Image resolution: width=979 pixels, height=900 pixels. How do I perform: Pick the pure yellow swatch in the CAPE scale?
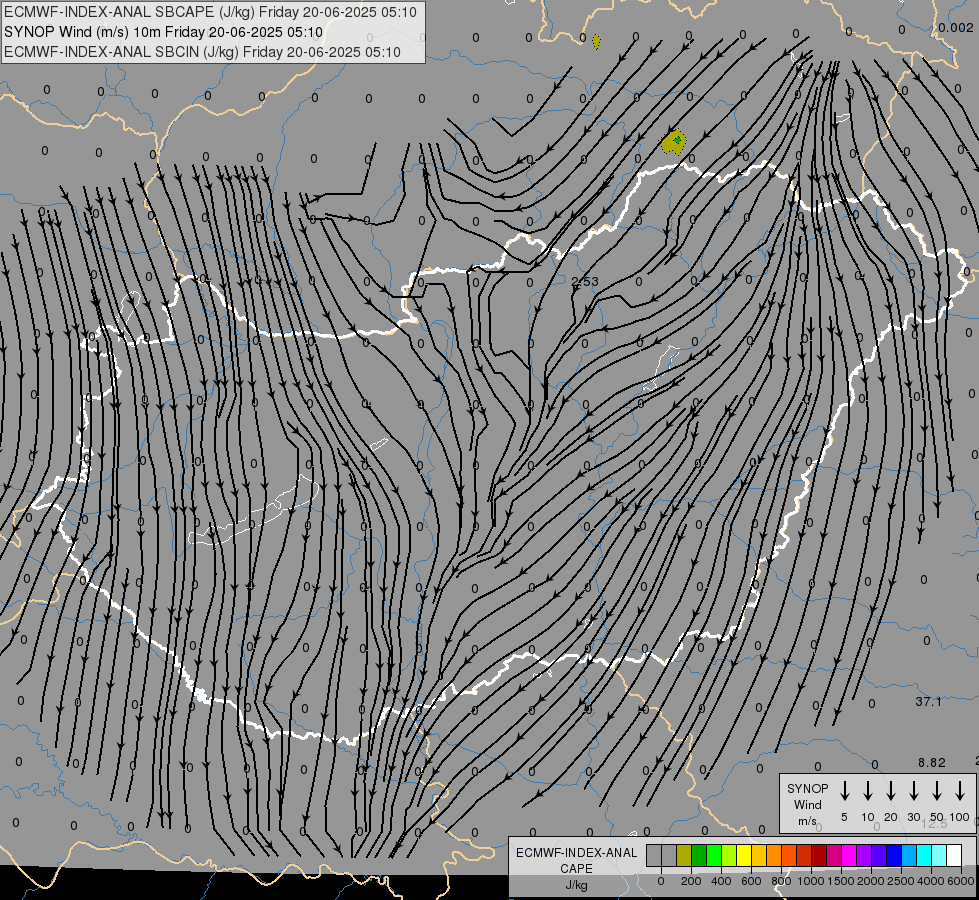click(x=744, y=855)
